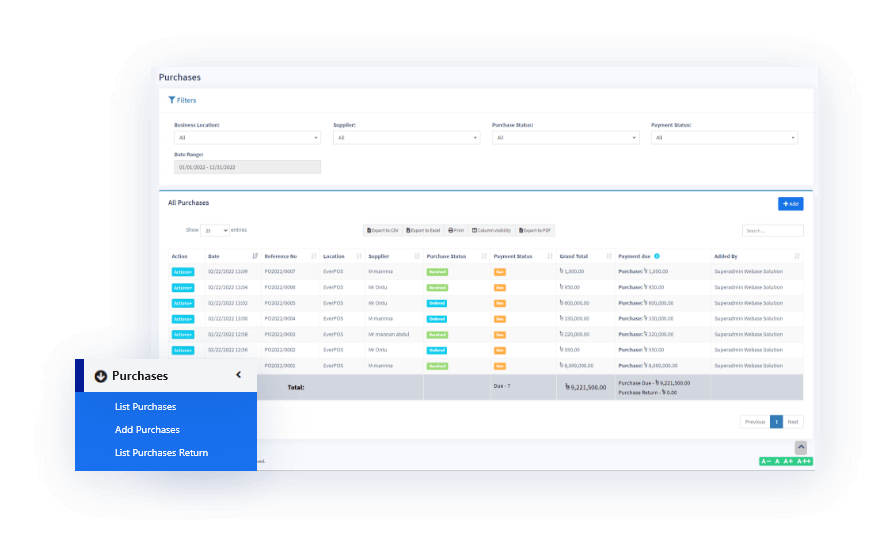The height and width of the screenshot is (554, 896).
Task: Open List Purchases Return menu item
Action: point(161,453)
